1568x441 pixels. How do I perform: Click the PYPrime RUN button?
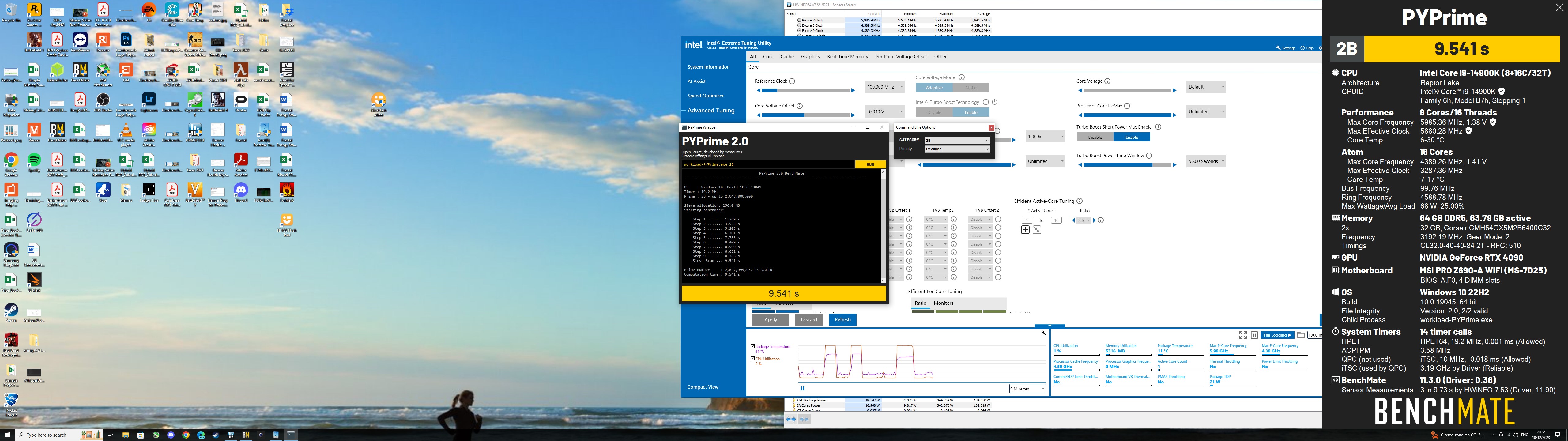coord(870,164)
